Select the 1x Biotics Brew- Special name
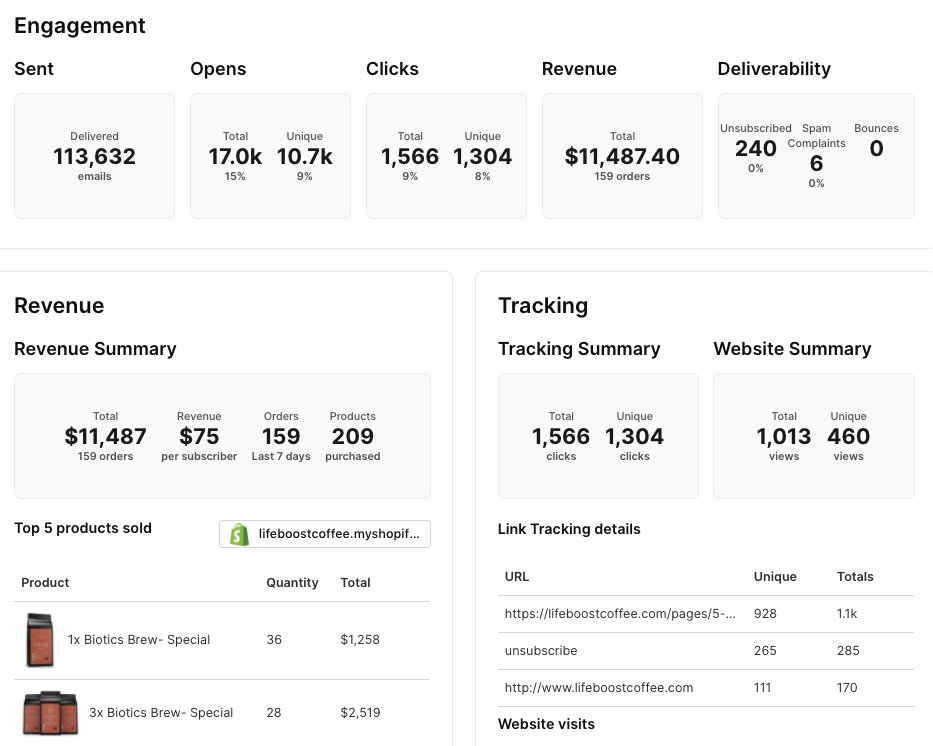Image resolution: width=933 pixels, height=746 pixels. (x=139, y=640)
